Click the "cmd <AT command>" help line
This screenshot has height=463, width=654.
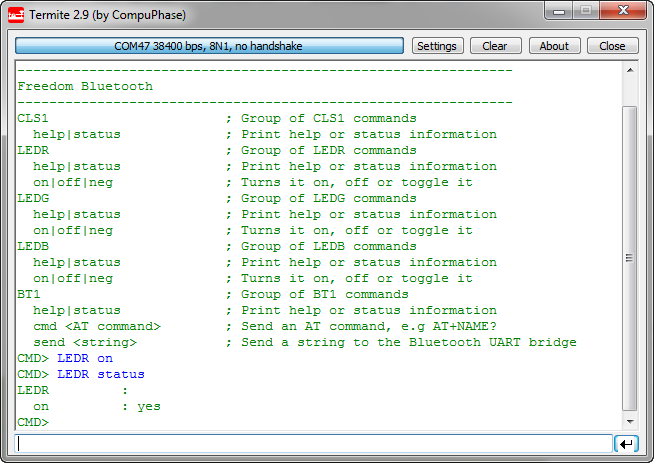pos(96,326)
